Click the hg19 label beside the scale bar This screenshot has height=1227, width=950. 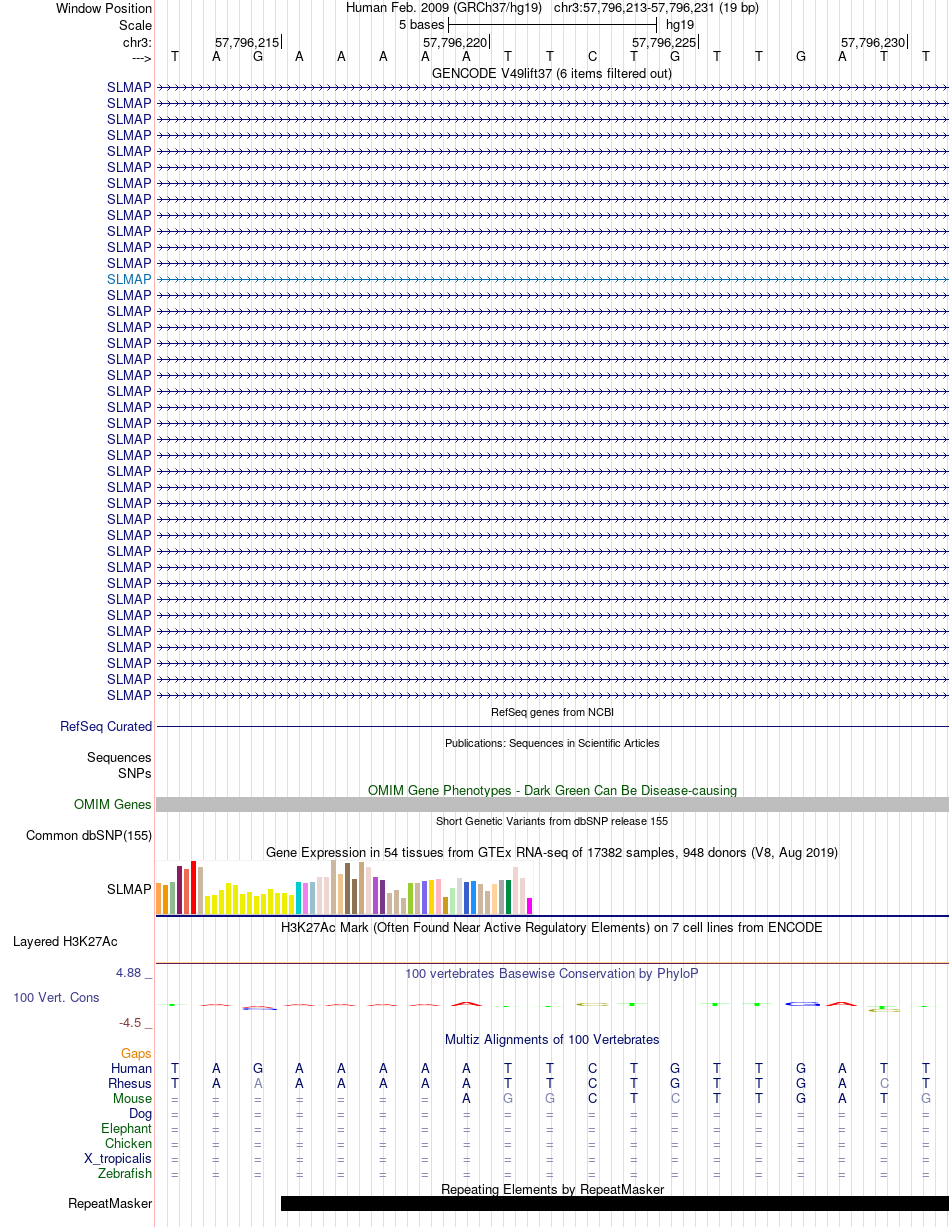pyautogui.click(x=680, y=24)
